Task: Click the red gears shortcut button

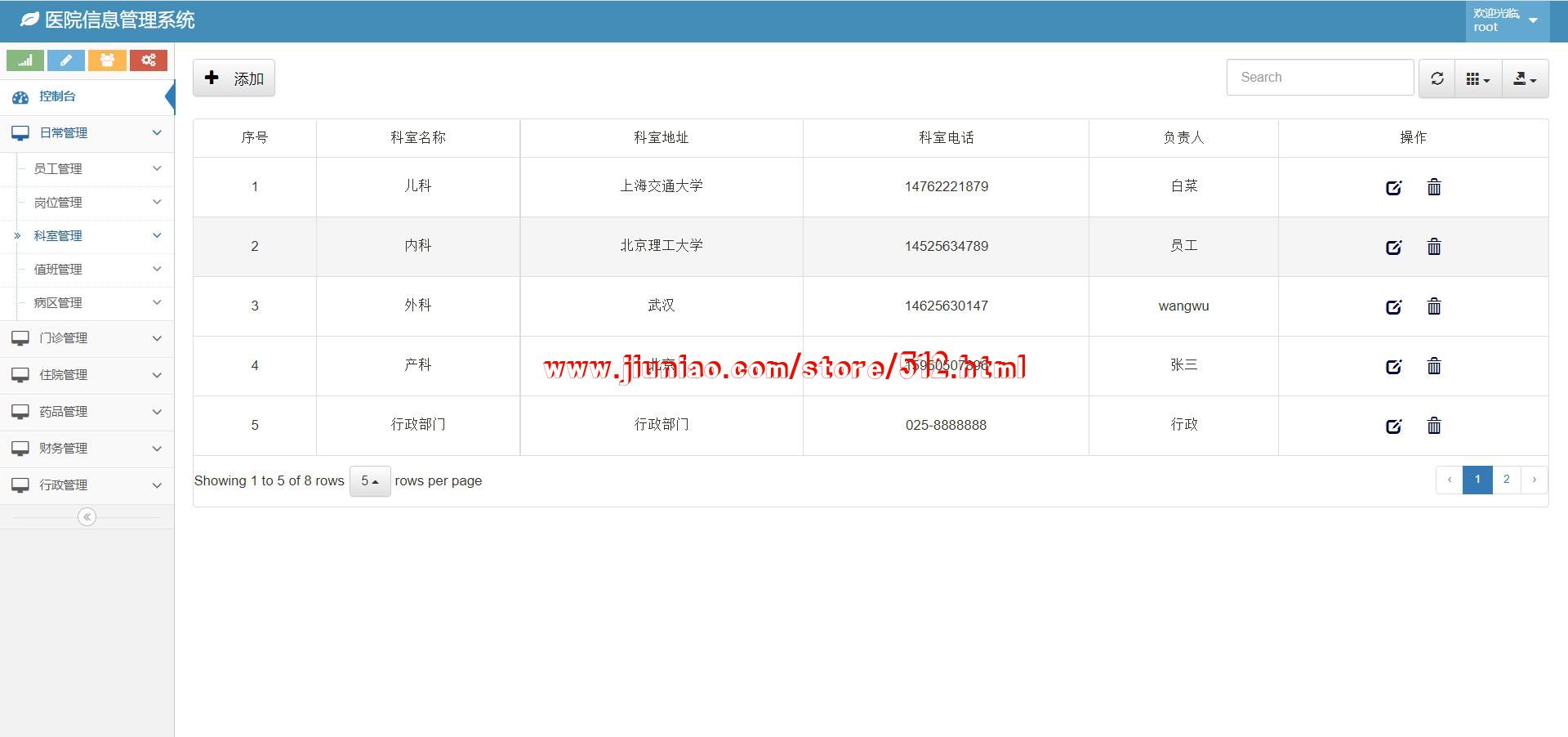Action: [148, 60]
